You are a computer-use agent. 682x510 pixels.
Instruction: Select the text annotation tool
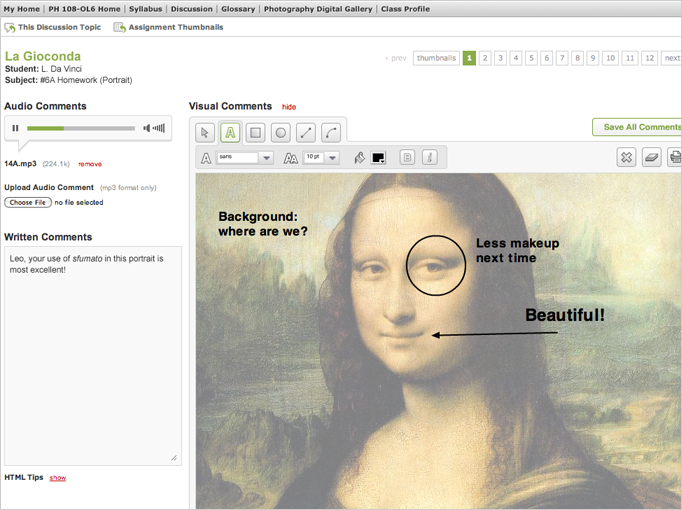[x=230, y=132]
